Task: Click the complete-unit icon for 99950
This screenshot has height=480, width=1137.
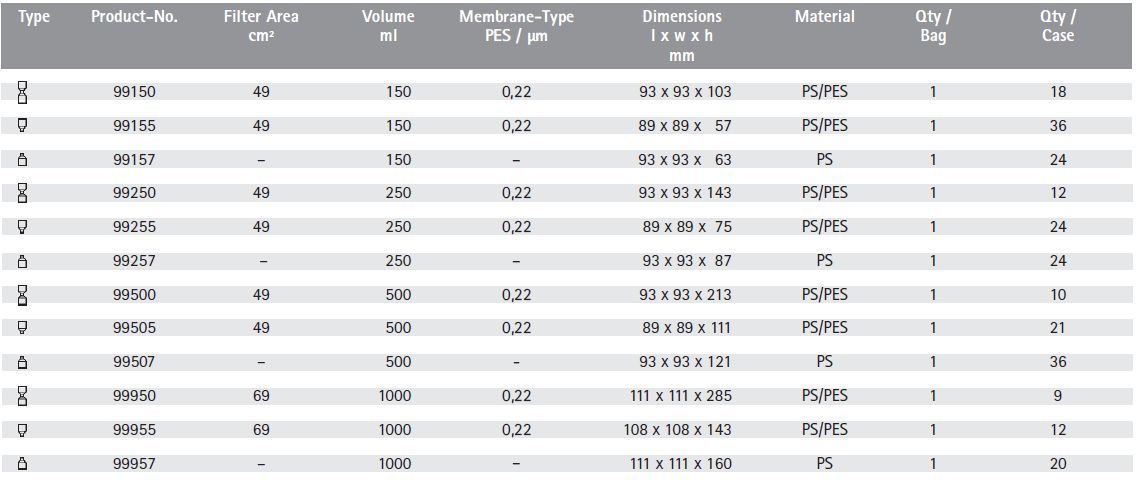Action: tap(22, 395)
